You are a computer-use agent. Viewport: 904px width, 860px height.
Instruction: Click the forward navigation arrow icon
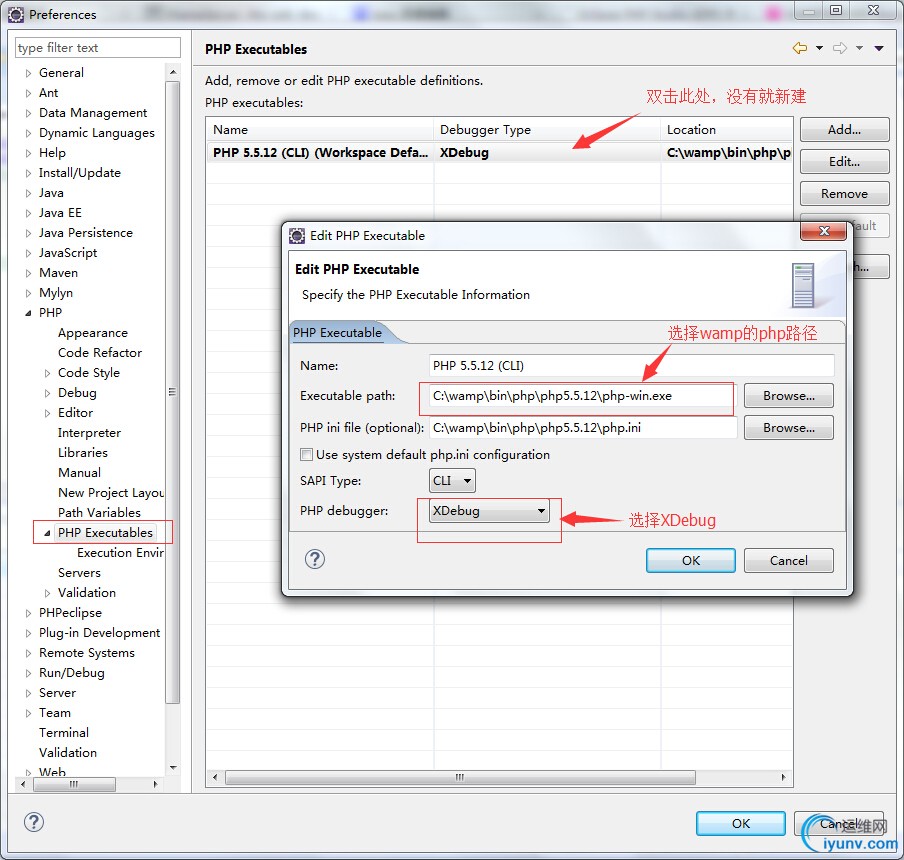(840, 48)
